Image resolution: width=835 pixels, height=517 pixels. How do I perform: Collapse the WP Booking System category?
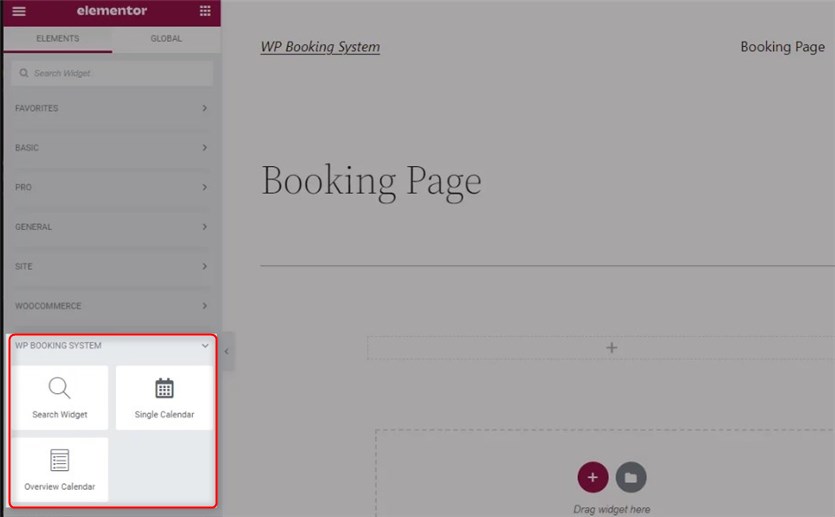pos(110,346)
